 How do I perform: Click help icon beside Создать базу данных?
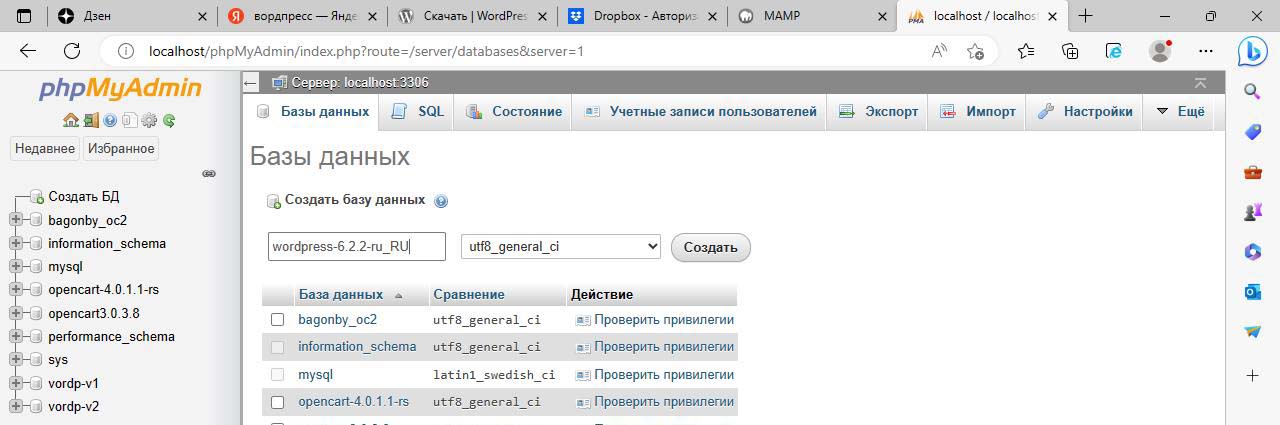pyautogui.click(x=441, y=201)
